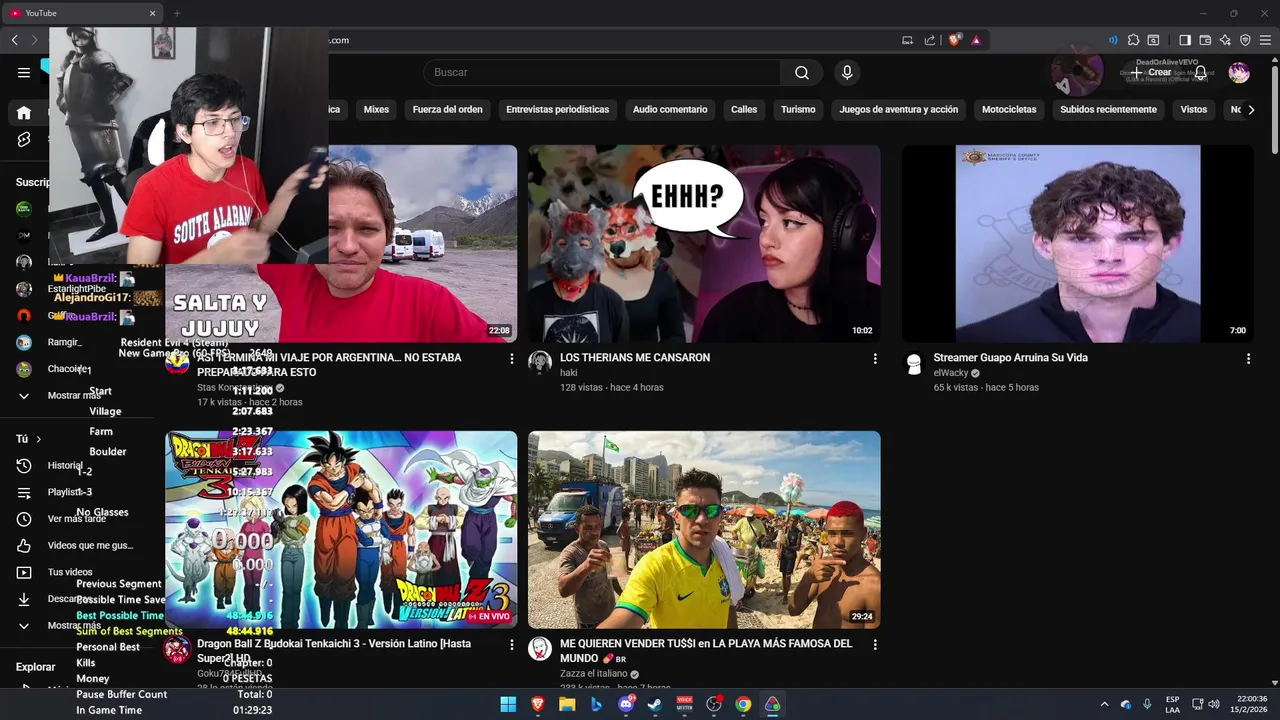
Task: Open browser extensions puzzle icon
Action: click(x=1133, y=40)
